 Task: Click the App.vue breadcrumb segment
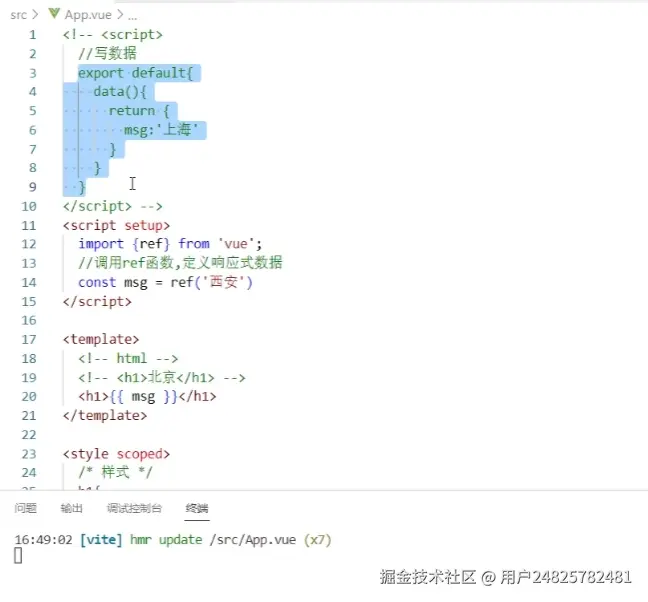pyautogui.click(x=88, y=15)
